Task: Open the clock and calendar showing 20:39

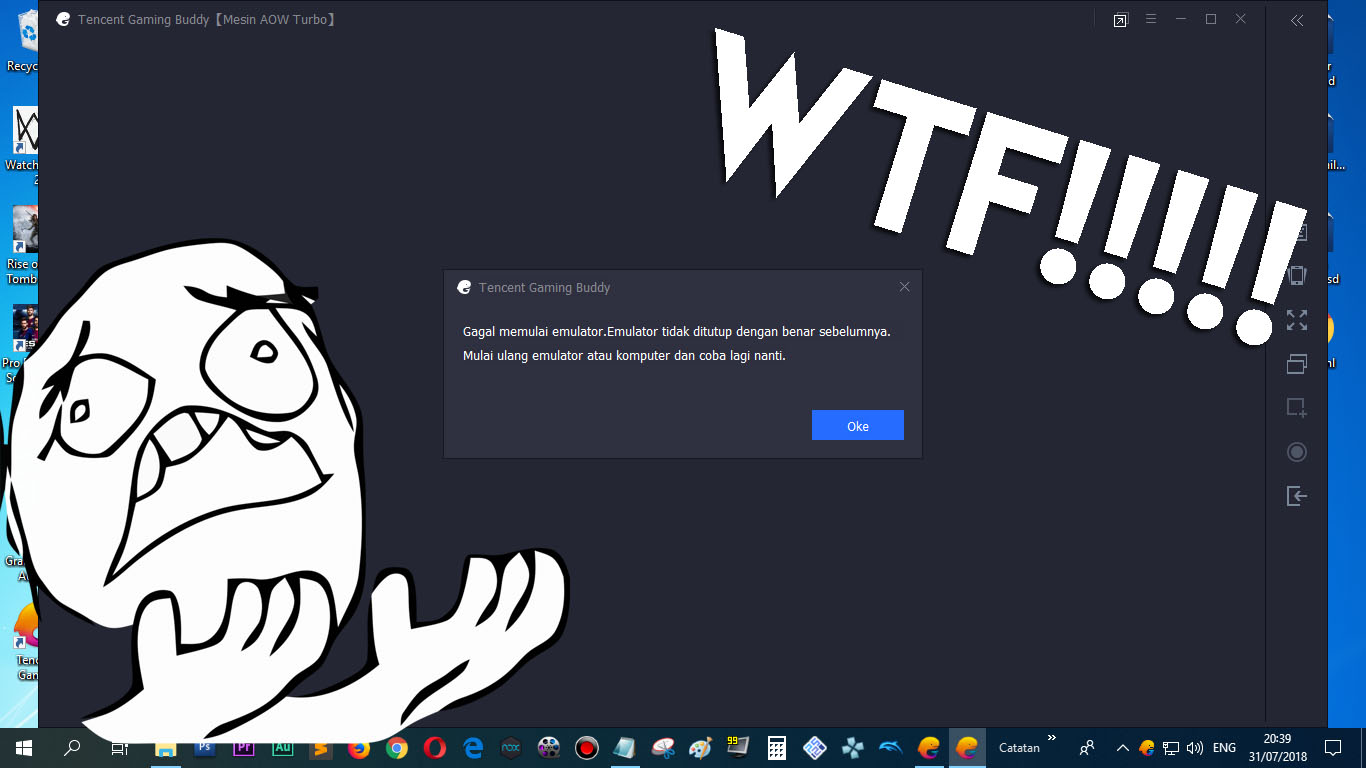Action: [x=1277, y=747]
